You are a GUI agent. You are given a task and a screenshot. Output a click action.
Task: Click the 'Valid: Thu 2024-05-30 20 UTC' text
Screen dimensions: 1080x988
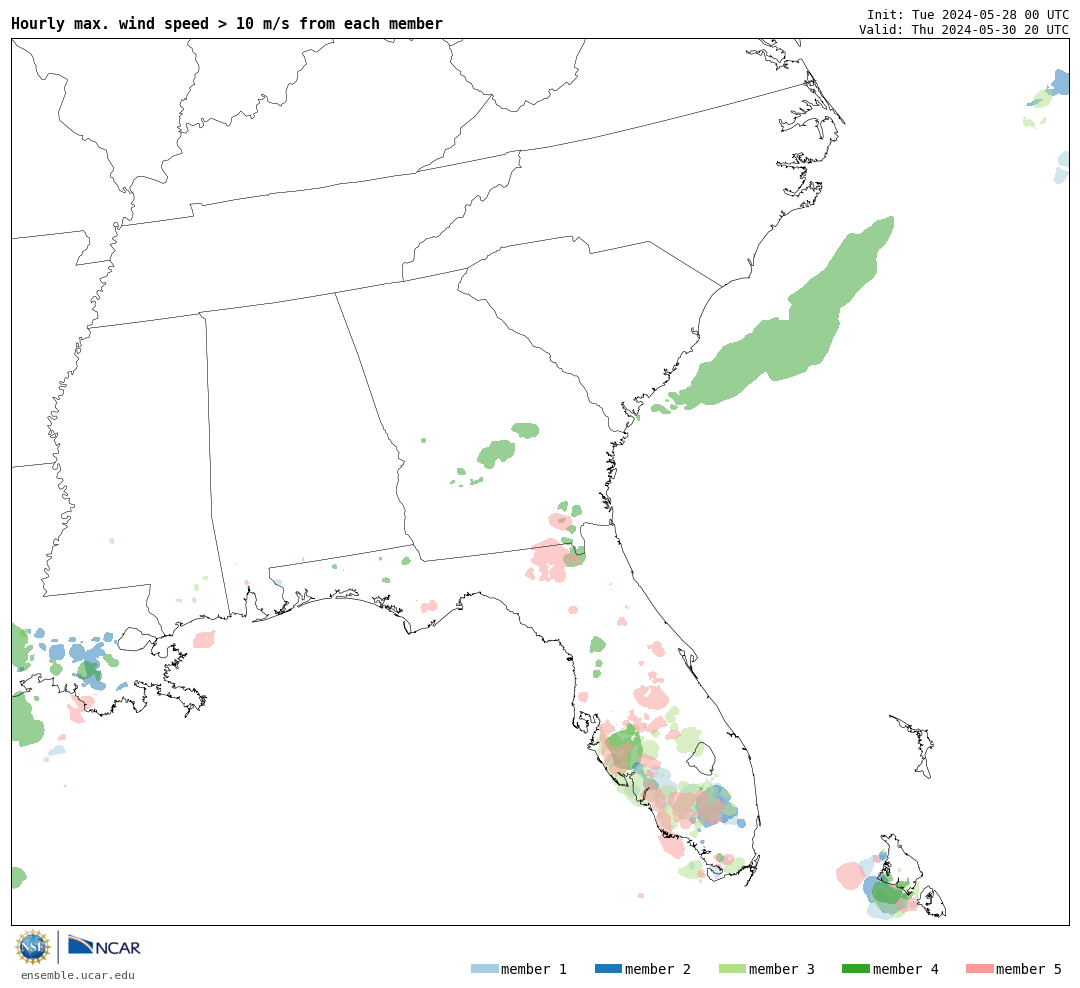click(964, 29)
